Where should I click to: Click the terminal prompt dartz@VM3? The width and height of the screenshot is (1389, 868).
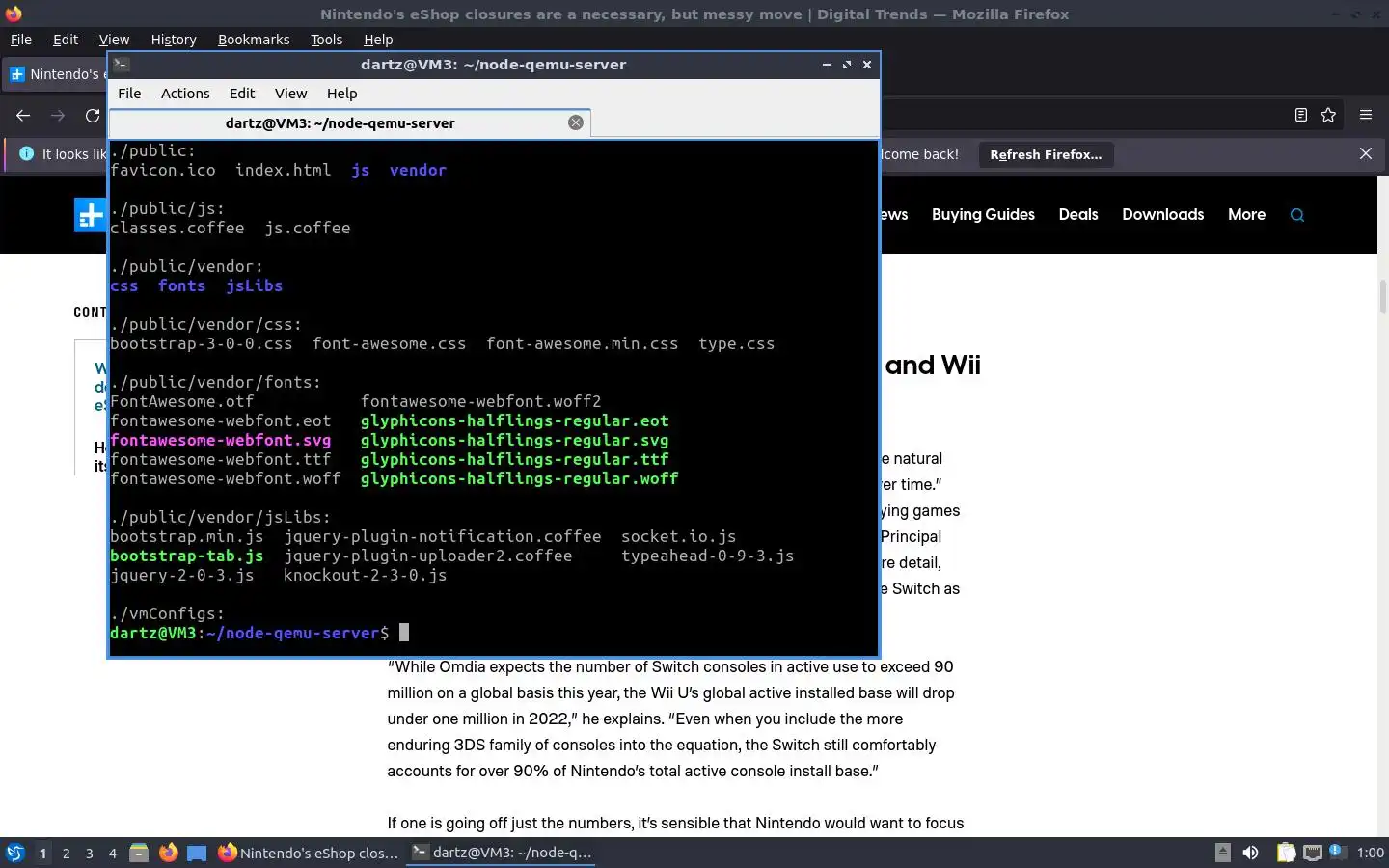[152, 633]
